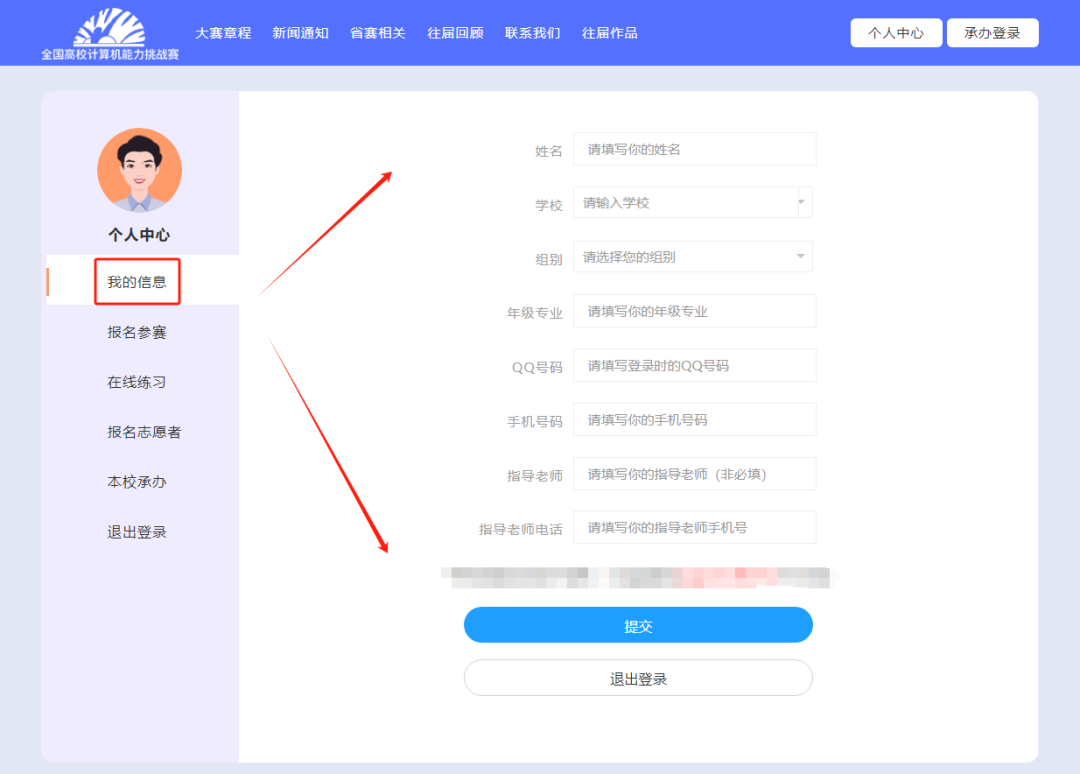Click the 承办登录 button
The width and height of the screenshot is (1080, 774).
992,33
